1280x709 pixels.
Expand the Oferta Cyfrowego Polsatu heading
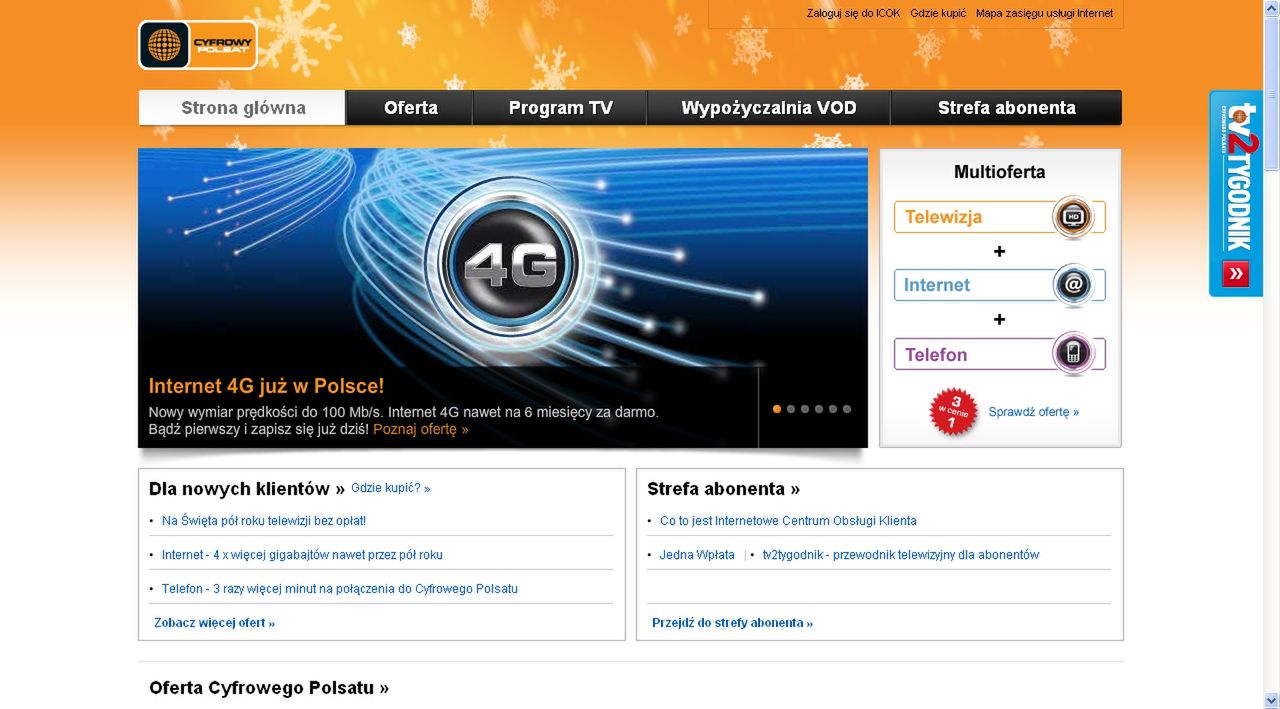[269, 688]
